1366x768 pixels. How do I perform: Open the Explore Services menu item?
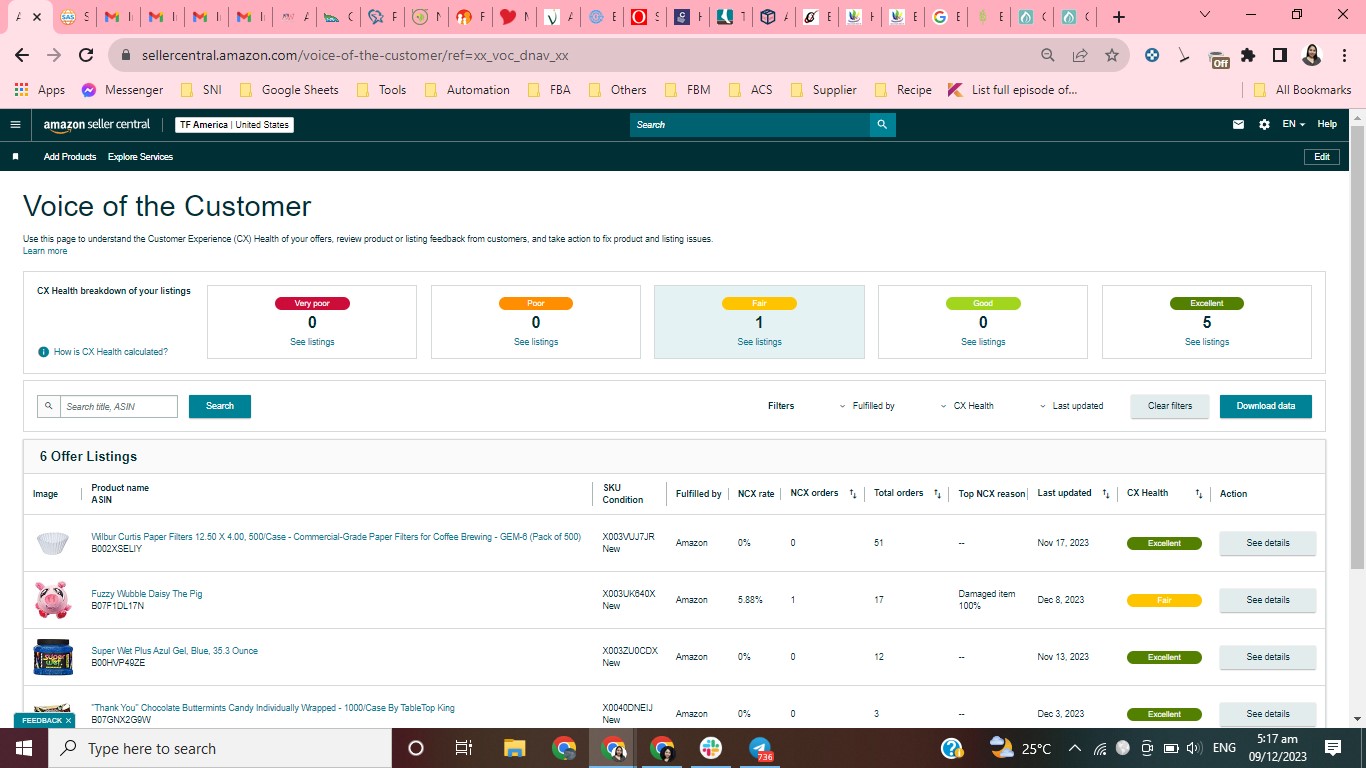coord(140,157)
